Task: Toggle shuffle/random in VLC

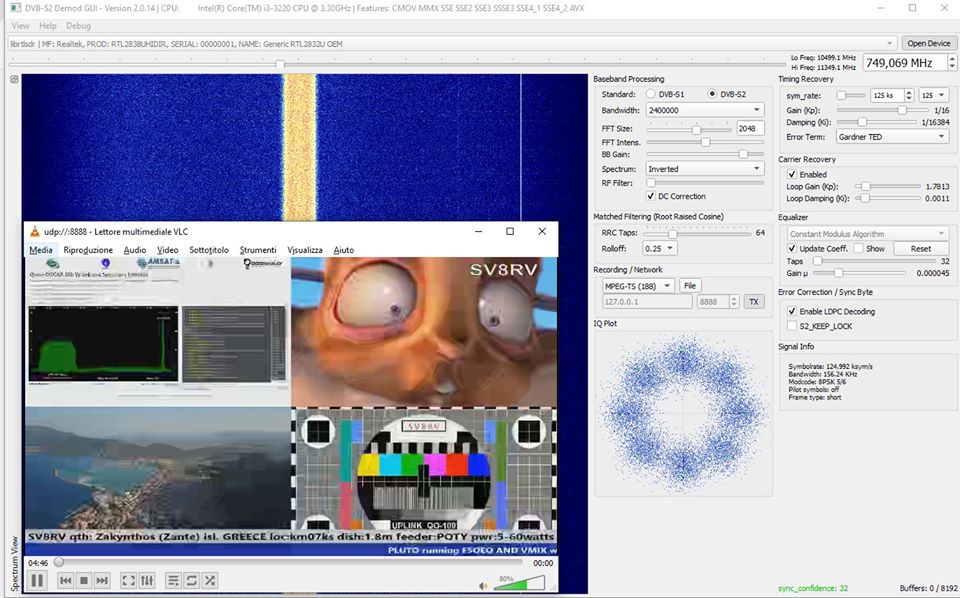Action: pyautogui.click(x=210, y=580)
